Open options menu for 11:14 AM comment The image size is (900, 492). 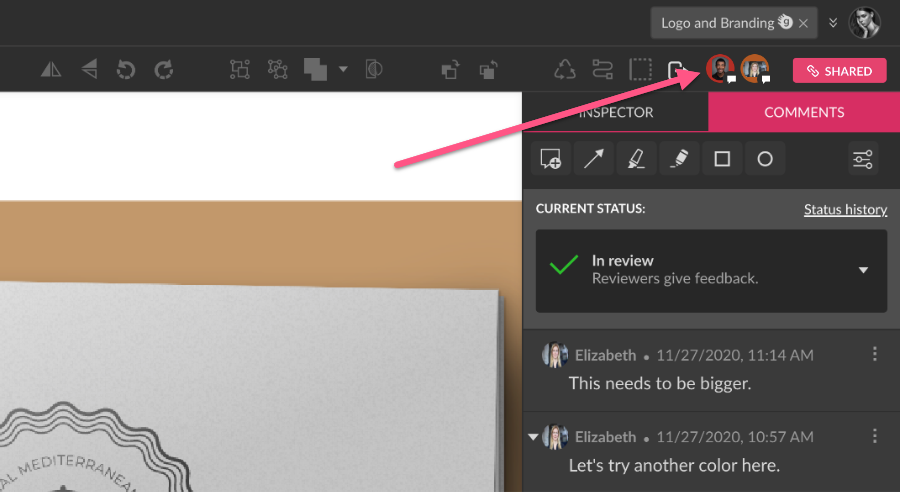coord(875,354)
